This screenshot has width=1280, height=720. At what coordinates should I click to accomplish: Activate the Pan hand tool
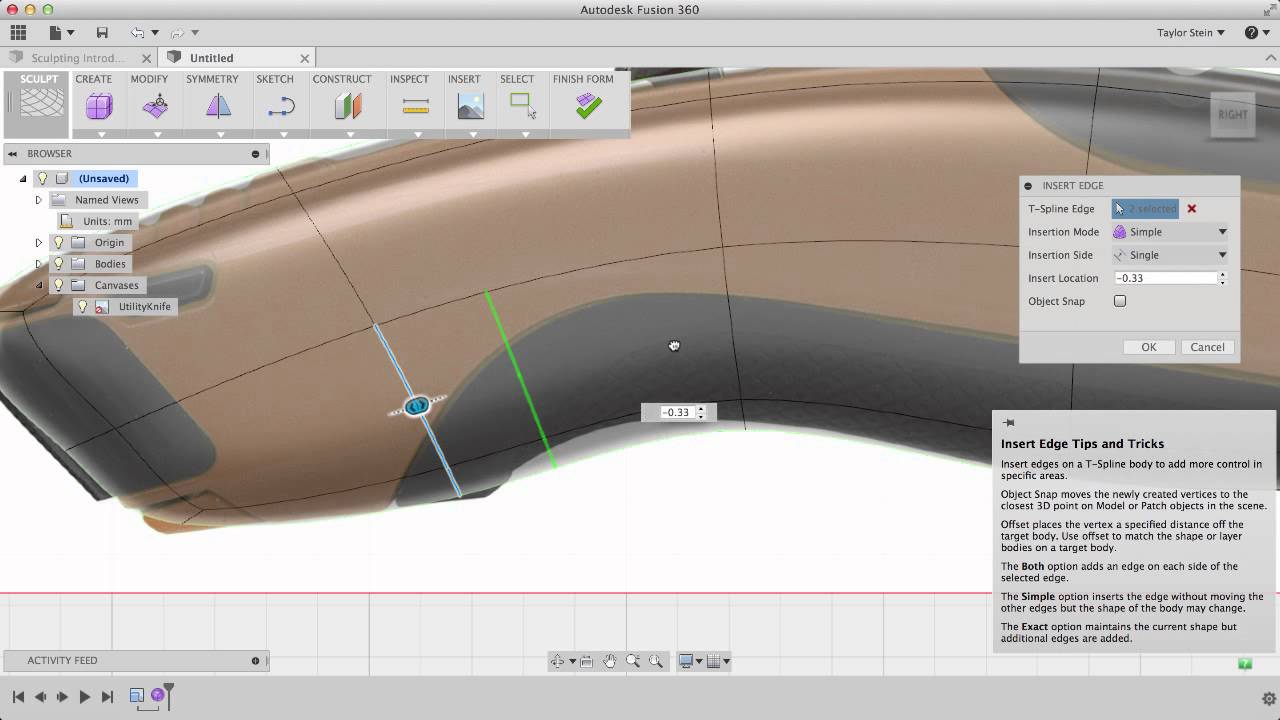609,661
